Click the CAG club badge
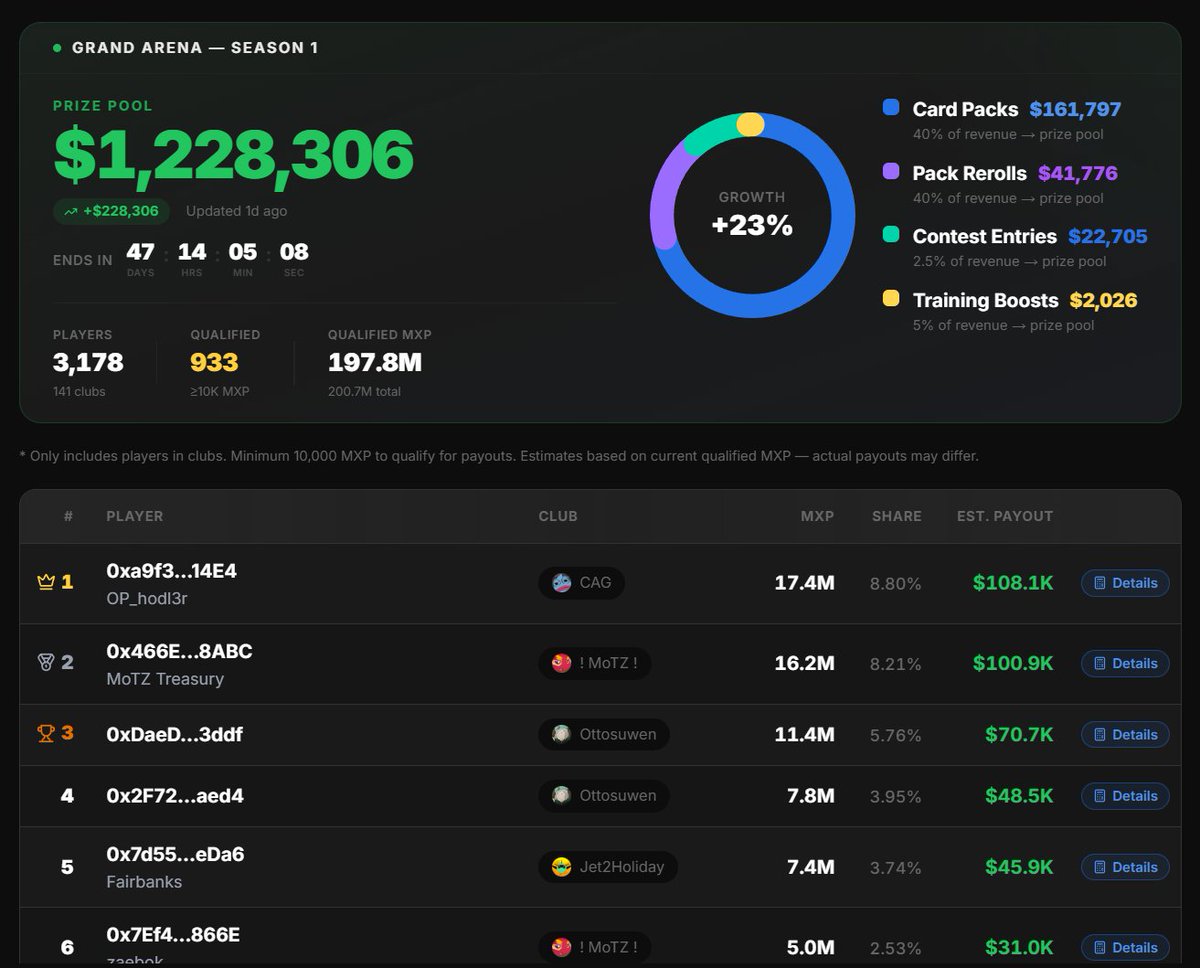Image resolution: width=1200 pixels, height=968 pixels. (581, 583)
